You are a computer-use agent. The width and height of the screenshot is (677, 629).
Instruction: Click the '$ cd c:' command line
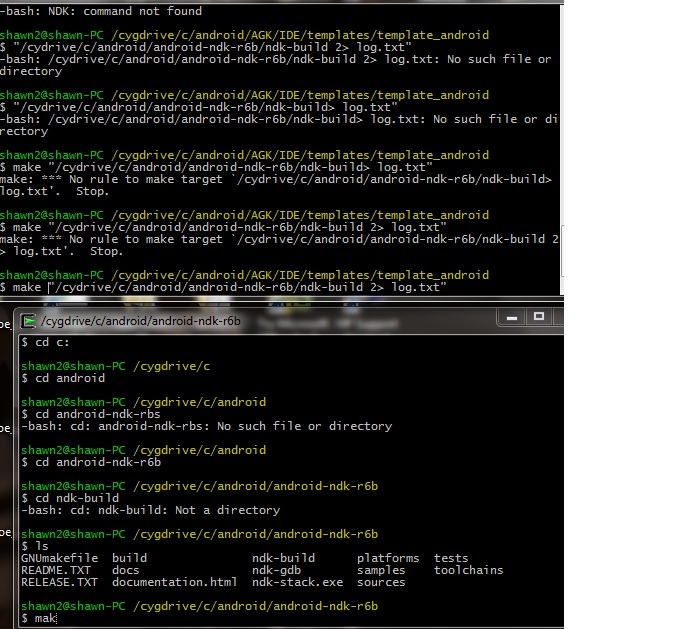coord(45,342)
